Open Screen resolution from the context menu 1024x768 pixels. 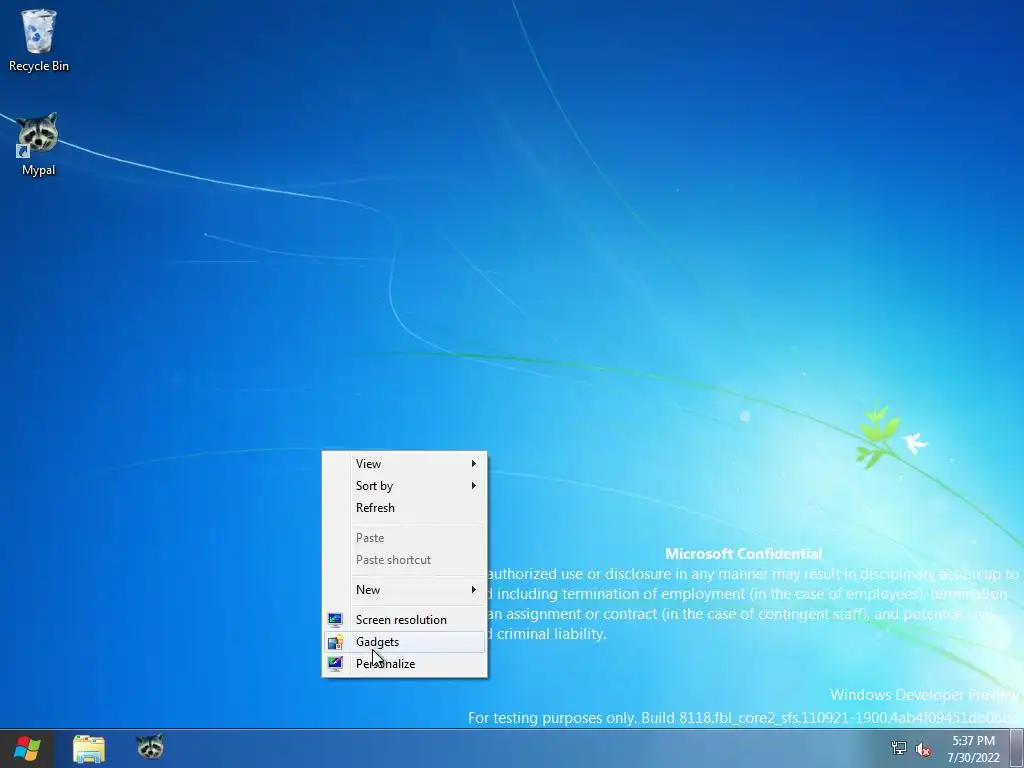404,620
